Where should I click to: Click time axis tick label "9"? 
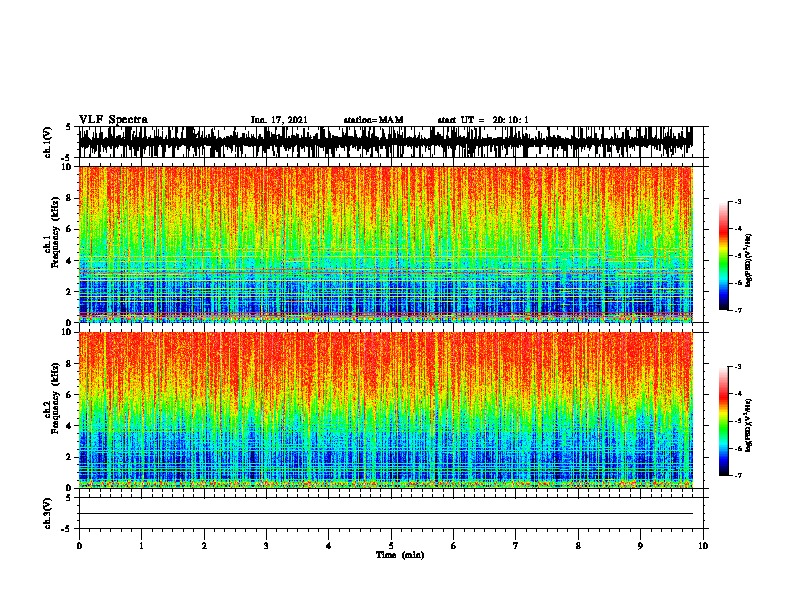click(x=640, y=545)
